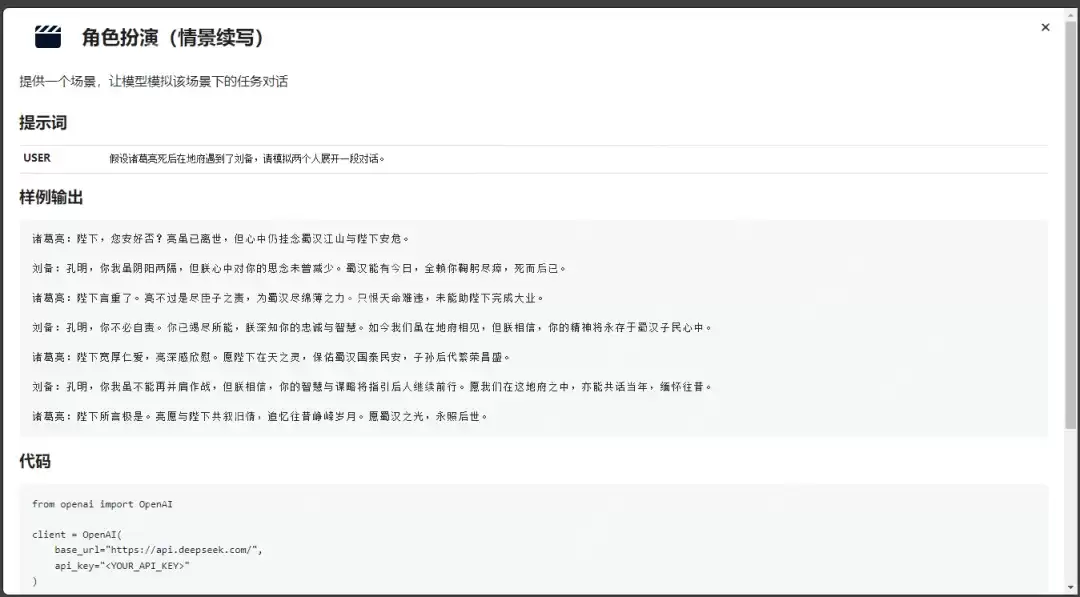This screenshot has height=597, width=1080.
Task: Close the 角色扮演 dialog
Action: 1045,27
